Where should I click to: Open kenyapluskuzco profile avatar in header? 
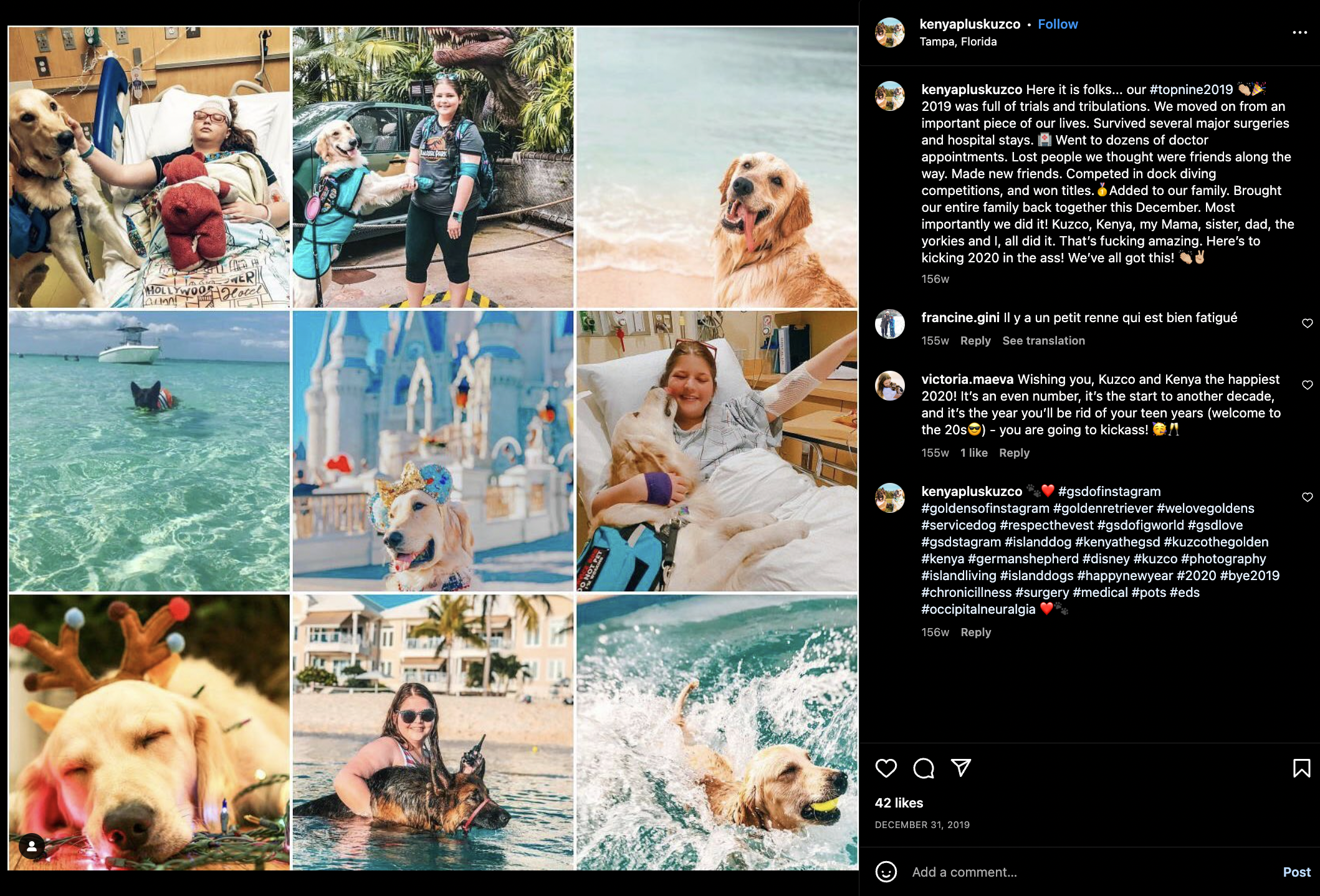[890, 32]
